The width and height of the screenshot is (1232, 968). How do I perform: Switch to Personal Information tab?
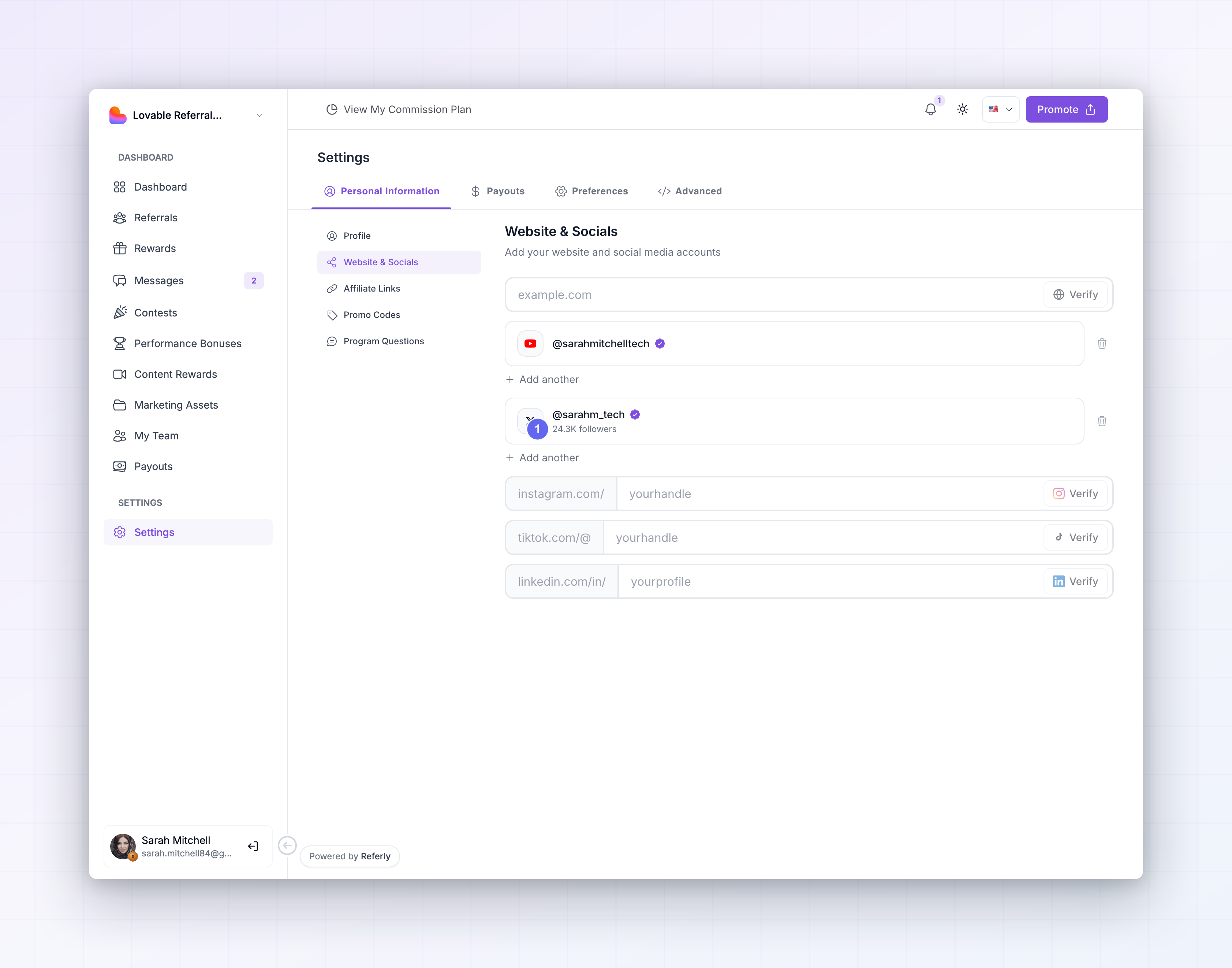(381, 191)
